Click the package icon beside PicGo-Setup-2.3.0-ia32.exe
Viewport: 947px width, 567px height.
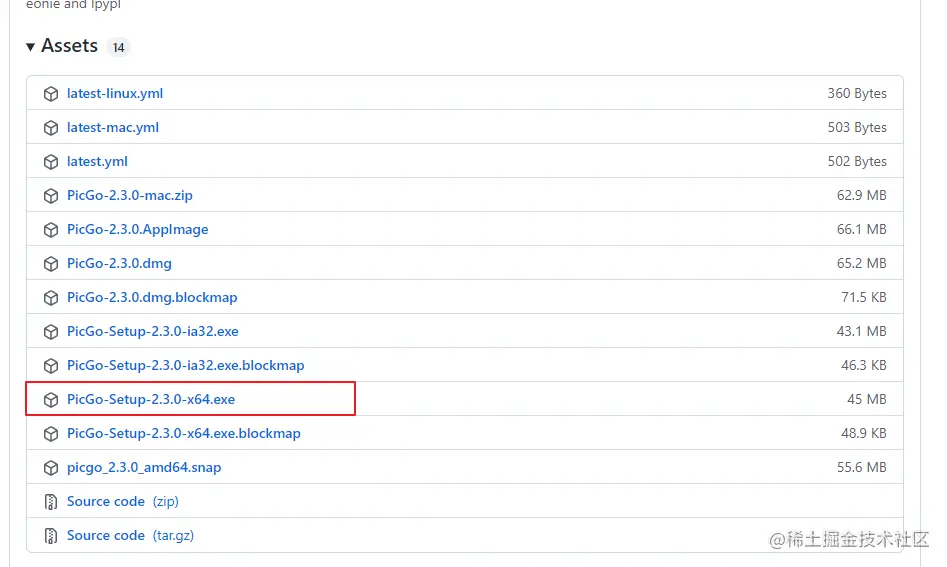coord(51,332)
